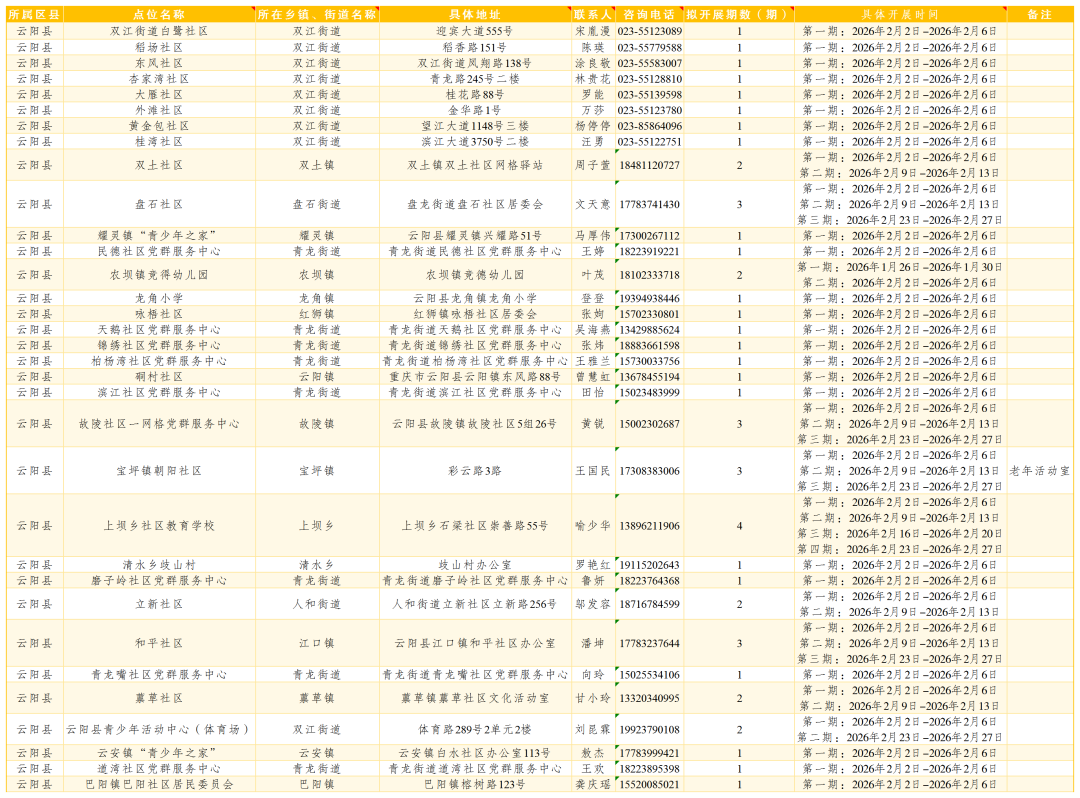Screen dimensions: 1080x798
Task: Select address 云阳县耀灵镇兴耀路51号
Action: pos(475,235)
